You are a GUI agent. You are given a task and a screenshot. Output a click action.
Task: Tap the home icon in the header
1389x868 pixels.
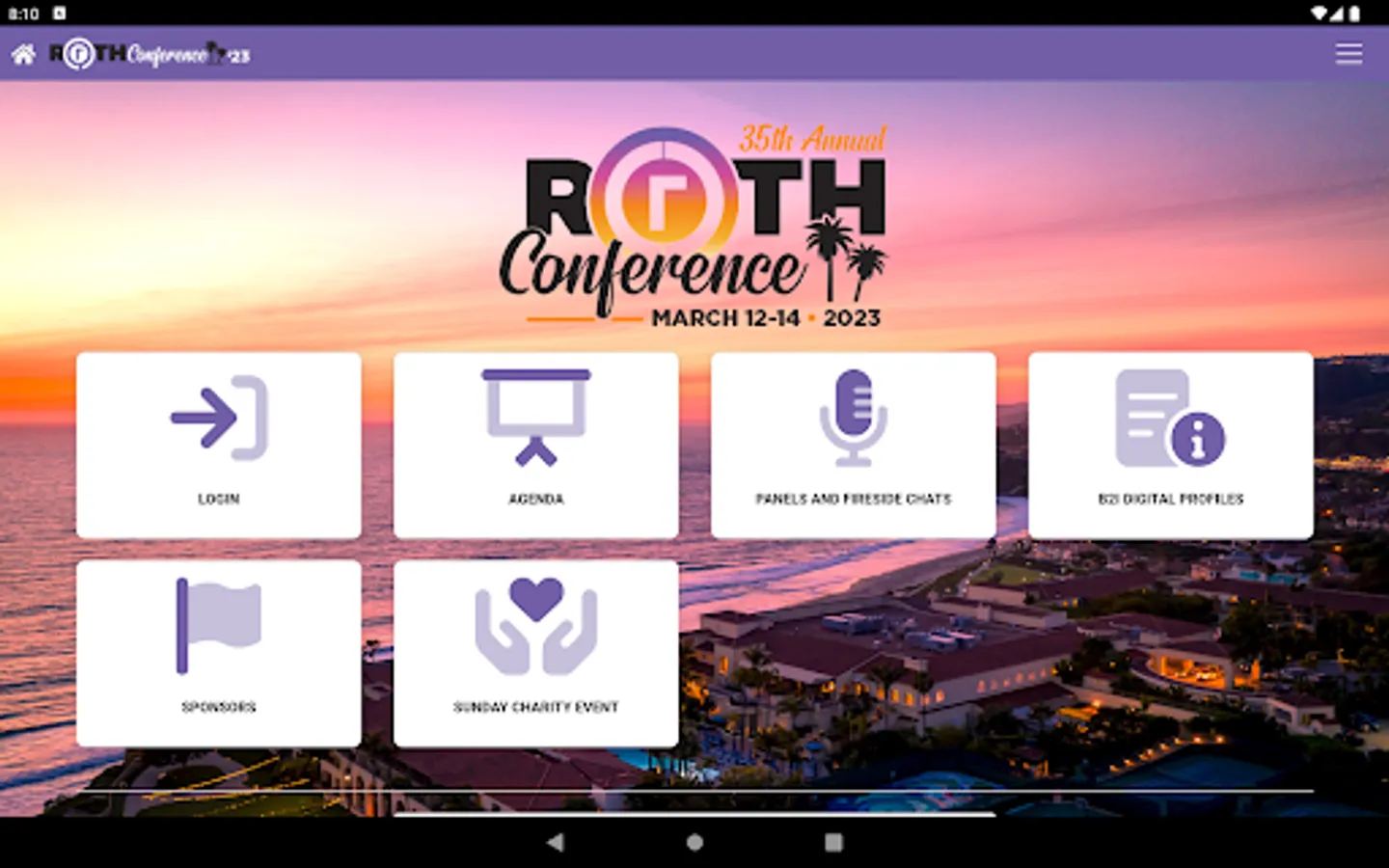23,54
